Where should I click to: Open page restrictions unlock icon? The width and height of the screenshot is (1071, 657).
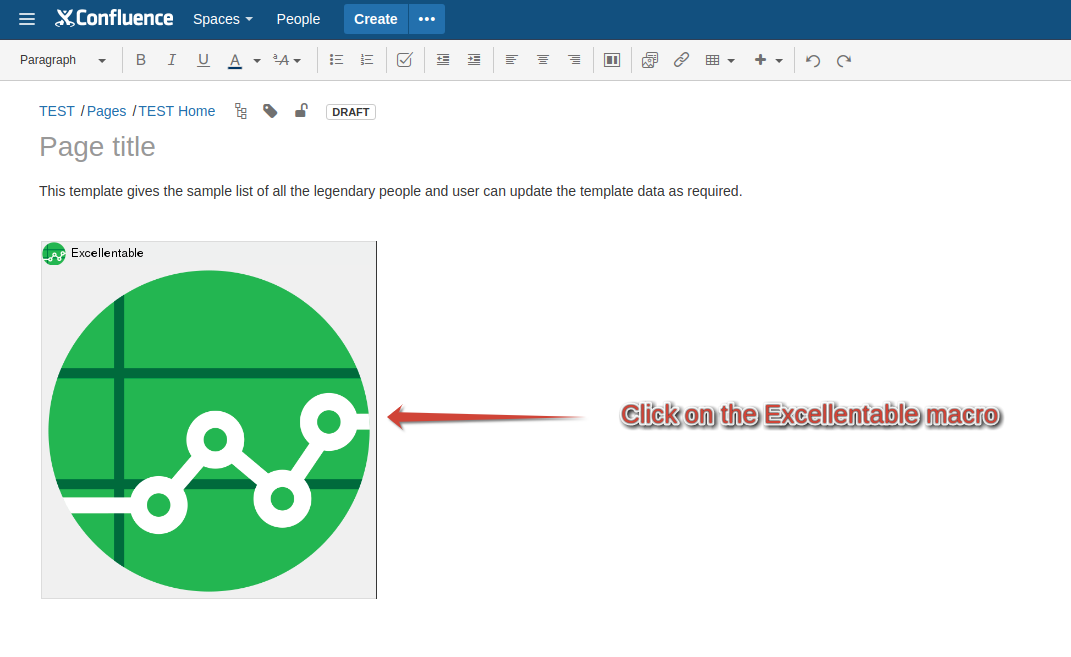coord(301,111)
